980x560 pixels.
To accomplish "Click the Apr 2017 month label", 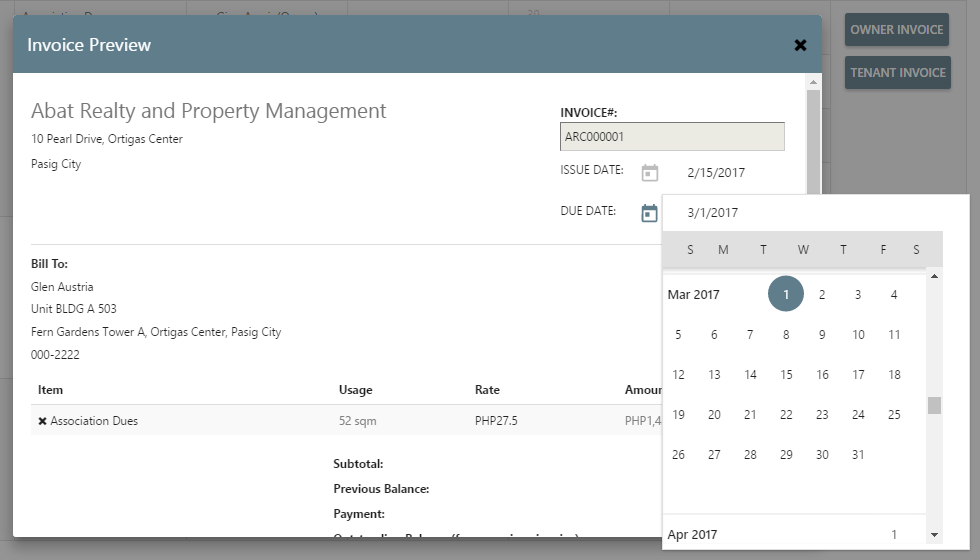I will 692,534.
